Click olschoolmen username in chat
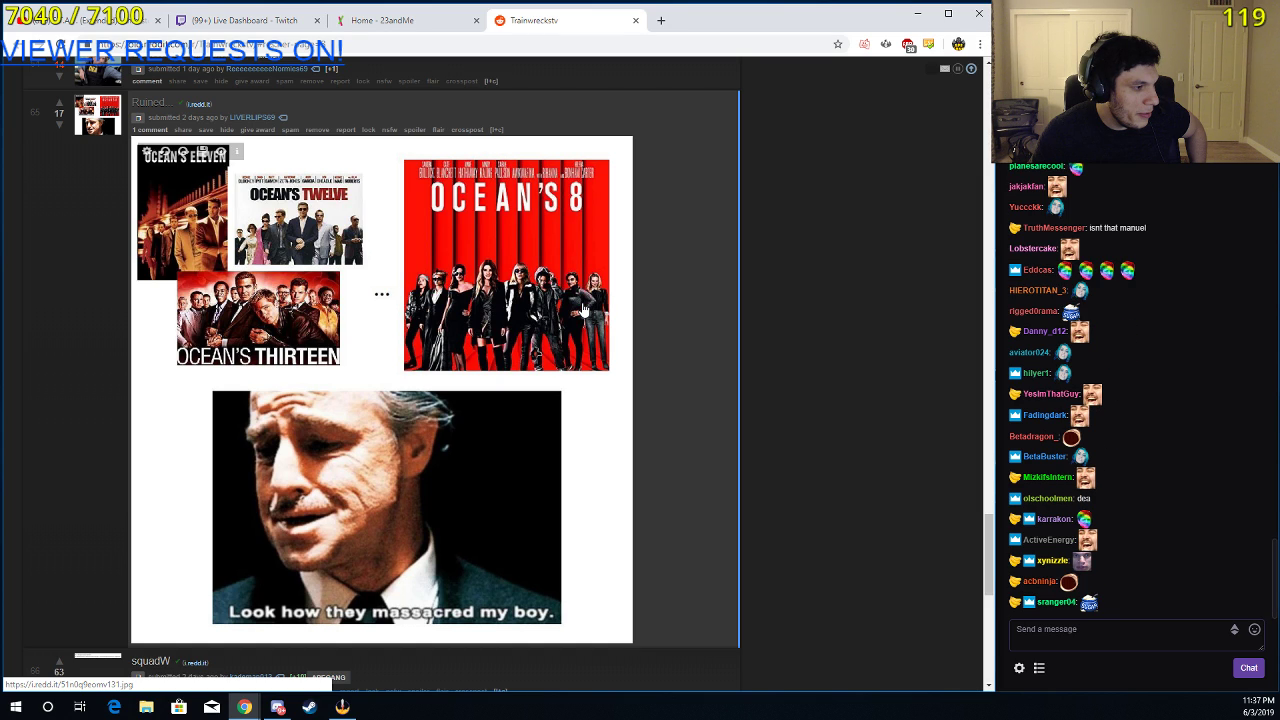The height and width of the screenshot is (720, 1280). (x=1048, y=498)
